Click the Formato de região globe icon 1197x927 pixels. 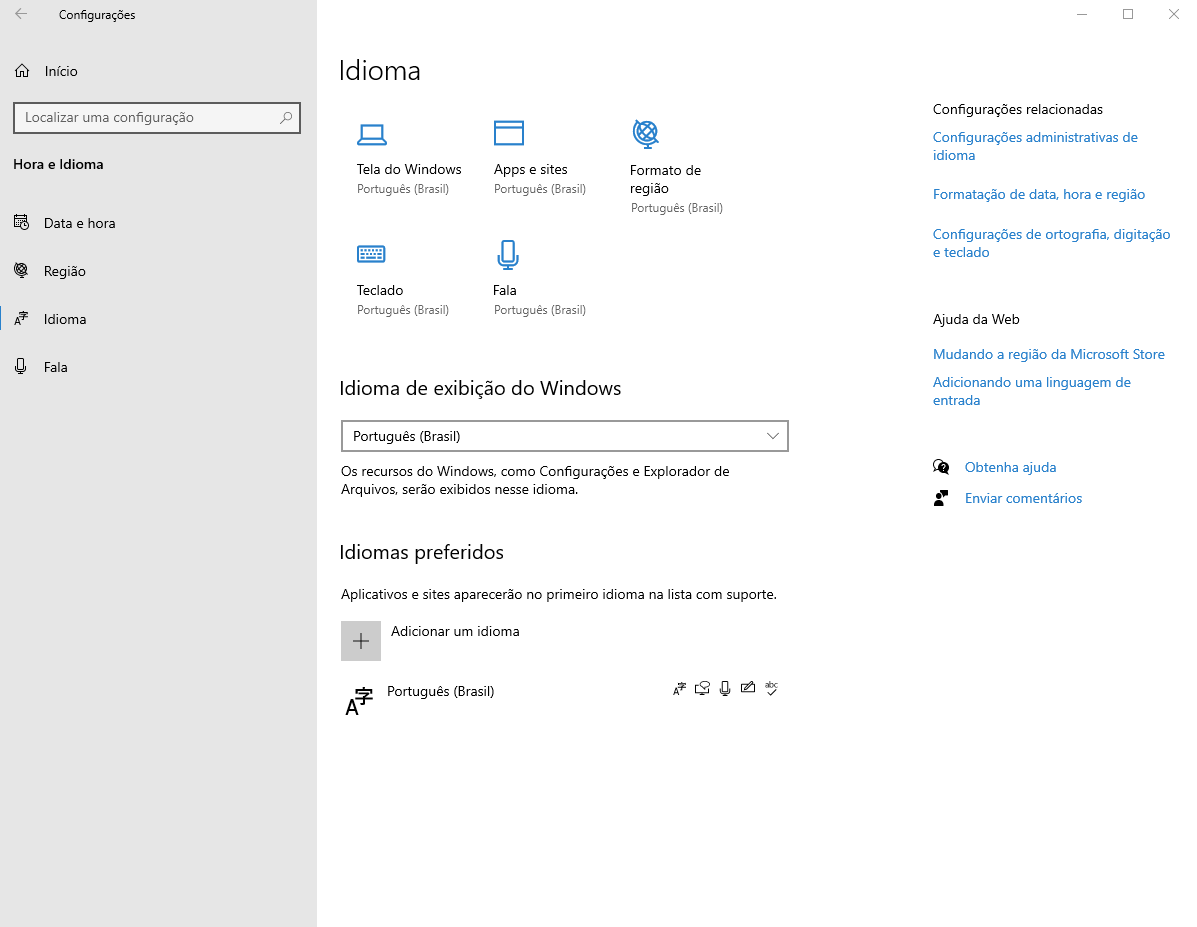(646, 133)
